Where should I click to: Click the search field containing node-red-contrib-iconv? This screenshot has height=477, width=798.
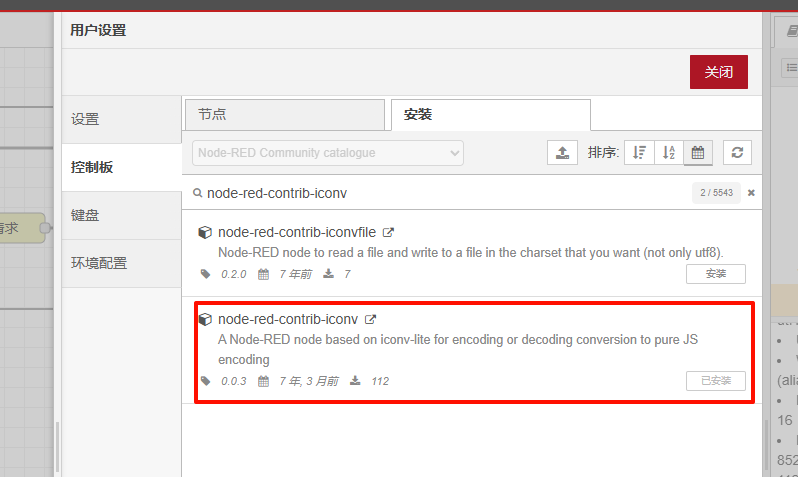tap(440, 193)
